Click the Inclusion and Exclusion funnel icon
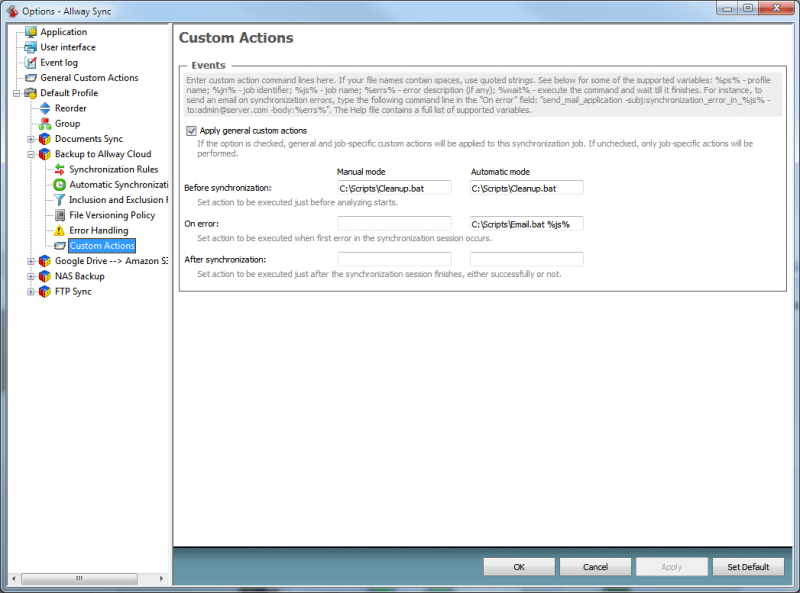800x593 pixels. tap(60, 200)
